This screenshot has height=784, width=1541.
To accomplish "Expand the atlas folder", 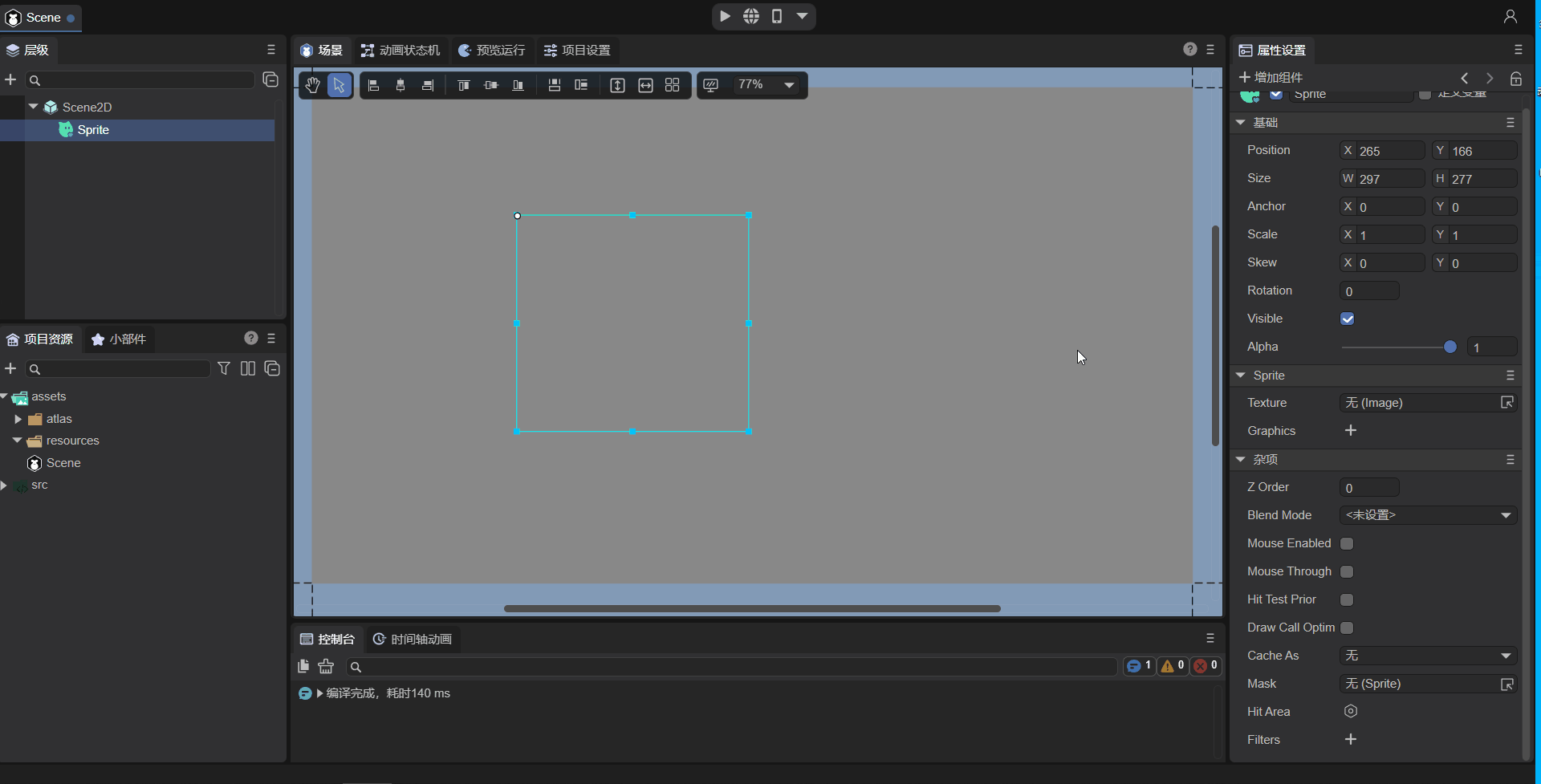I will click(18, 419).
